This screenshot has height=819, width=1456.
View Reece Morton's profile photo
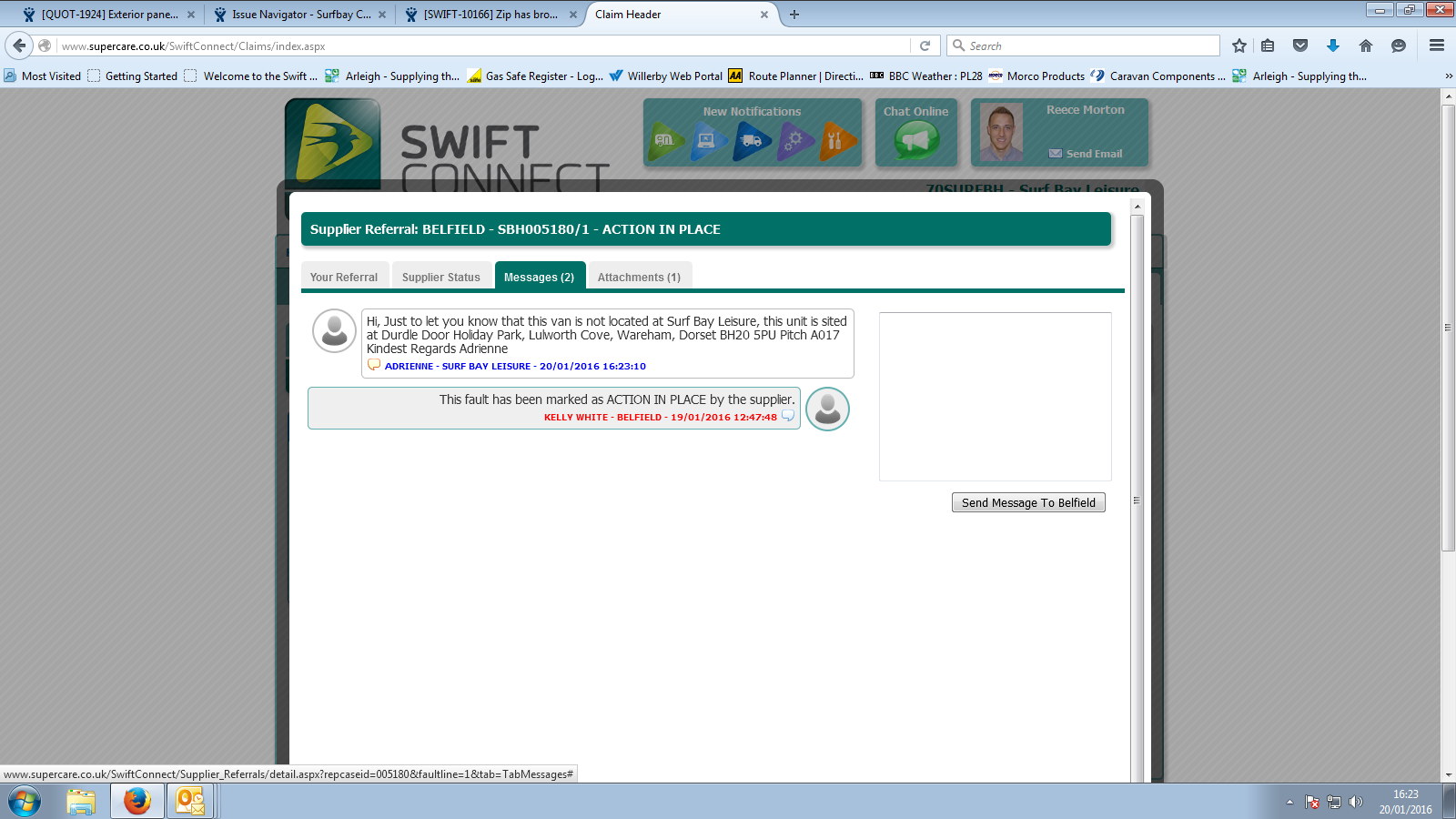point(1001,133)
